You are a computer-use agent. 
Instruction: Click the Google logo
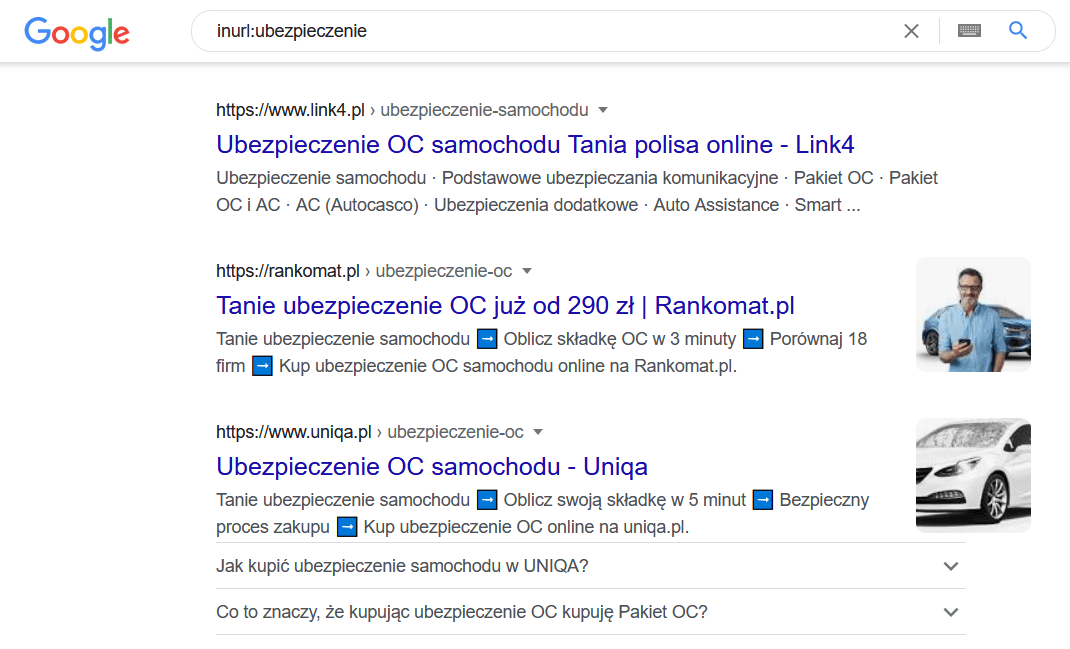77,33
